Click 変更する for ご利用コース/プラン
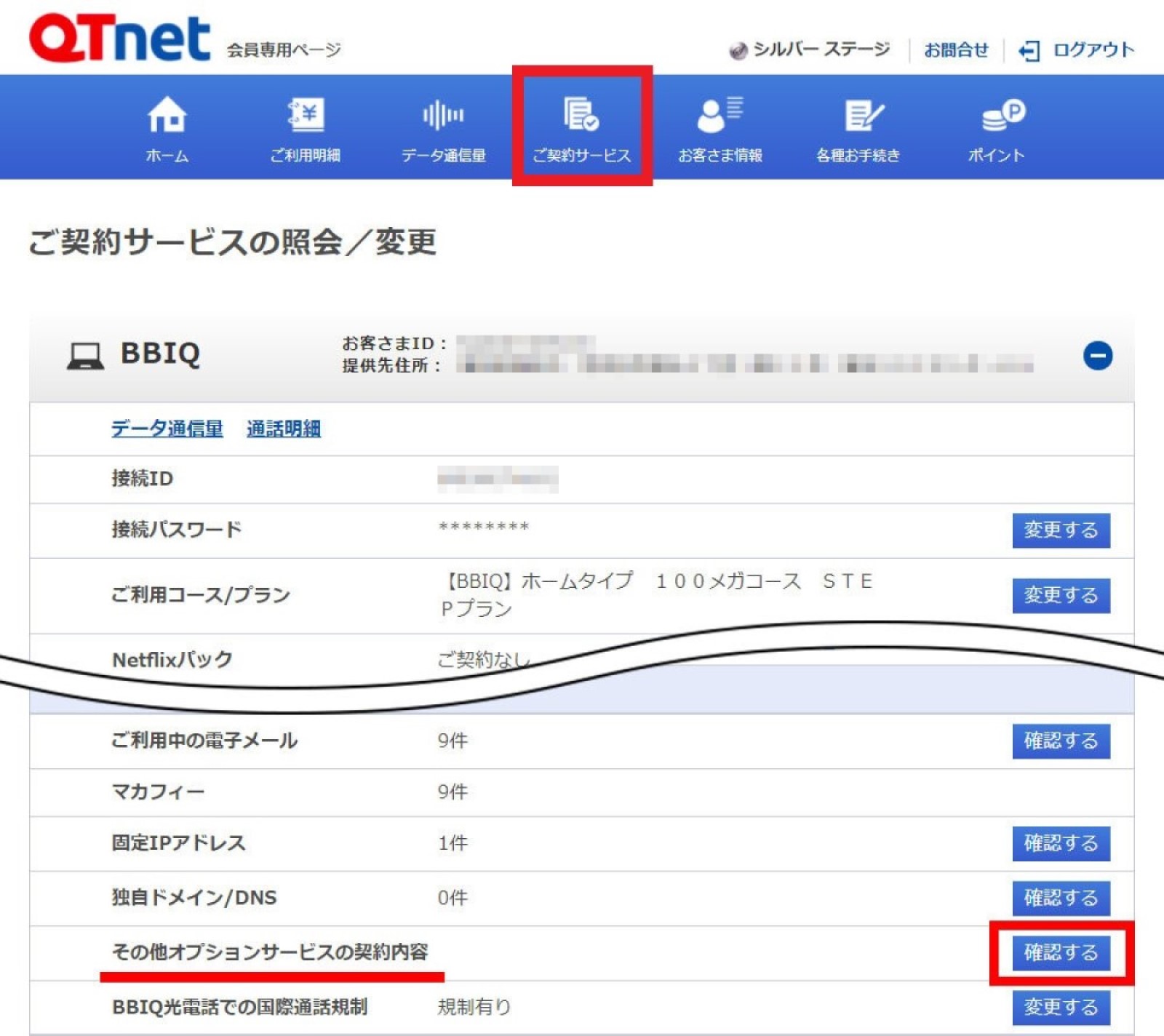 [x=1061, y=596]
